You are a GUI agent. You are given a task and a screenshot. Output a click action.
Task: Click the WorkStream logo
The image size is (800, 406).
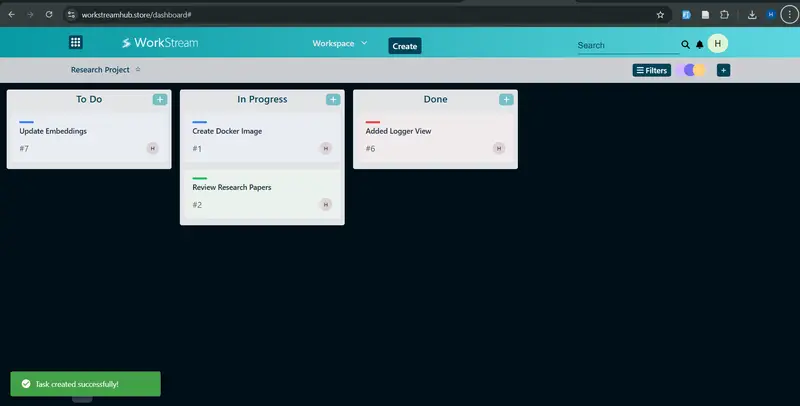[160, 43]
